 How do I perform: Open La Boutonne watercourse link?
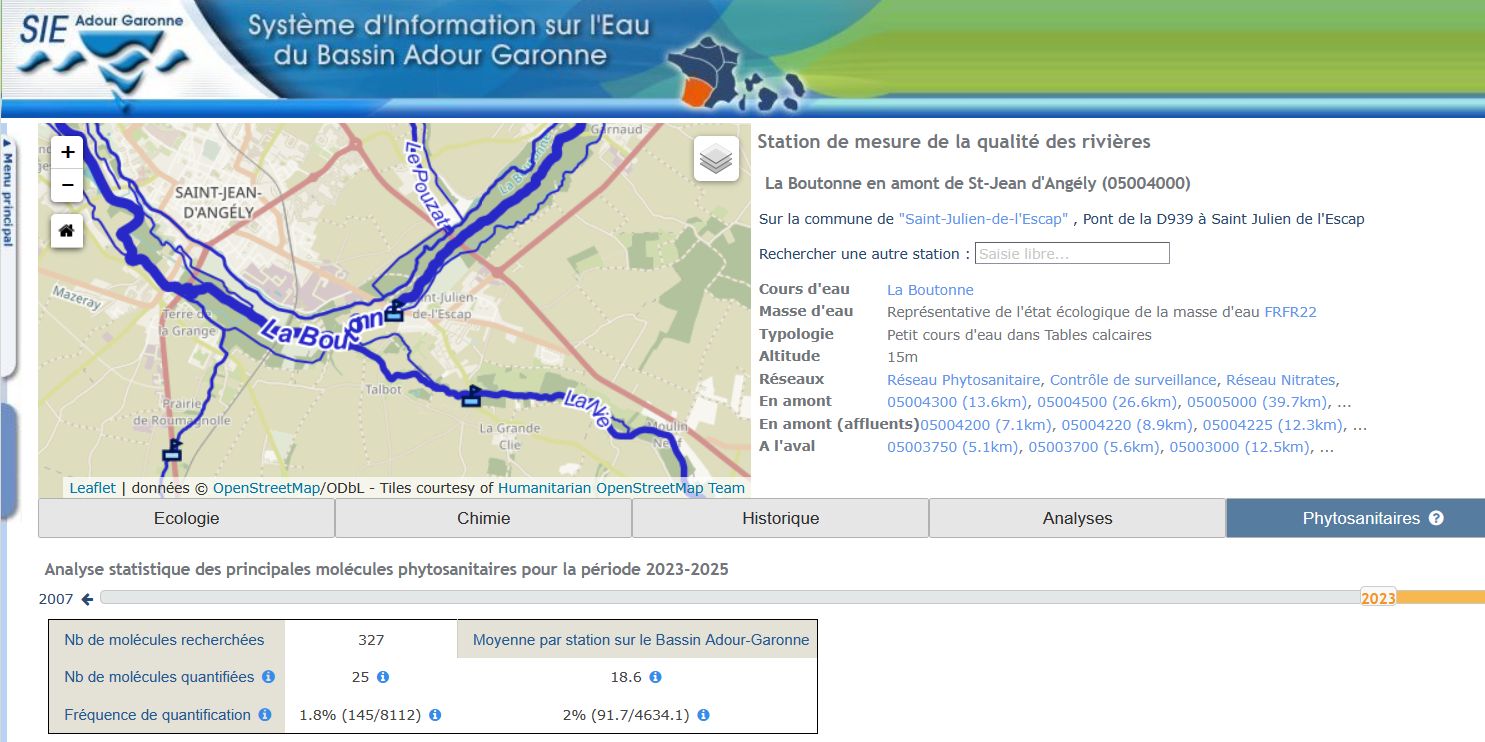point(930,290)
